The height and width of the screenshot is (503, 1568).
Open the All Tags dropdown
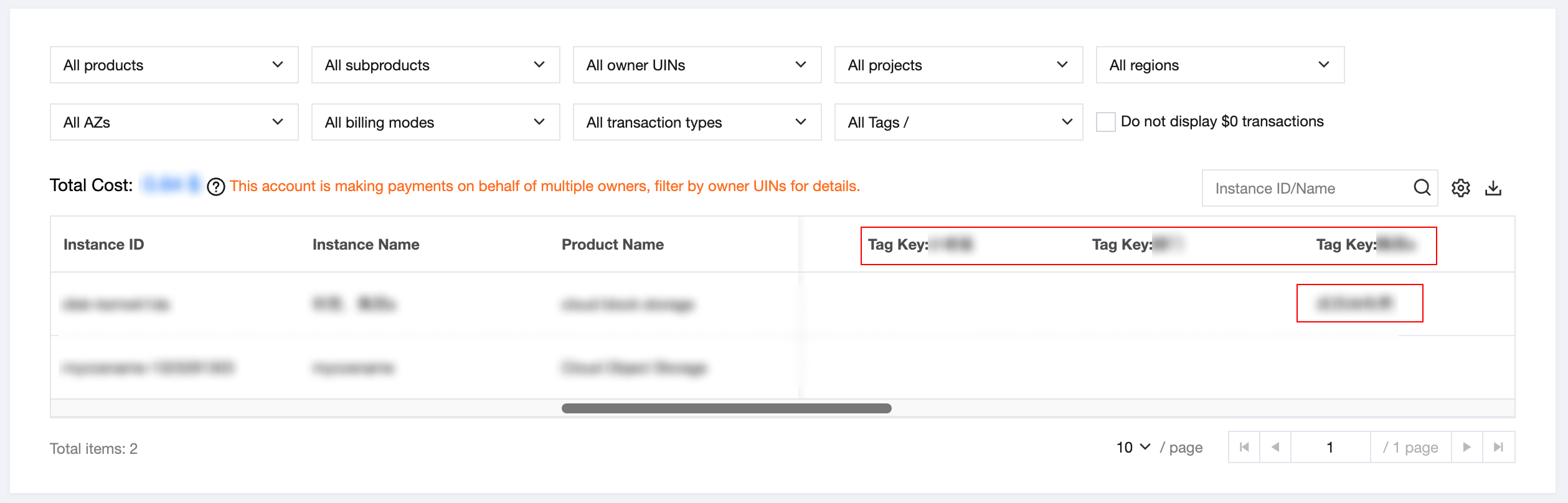pyautogui.click(x=959, y=122)
